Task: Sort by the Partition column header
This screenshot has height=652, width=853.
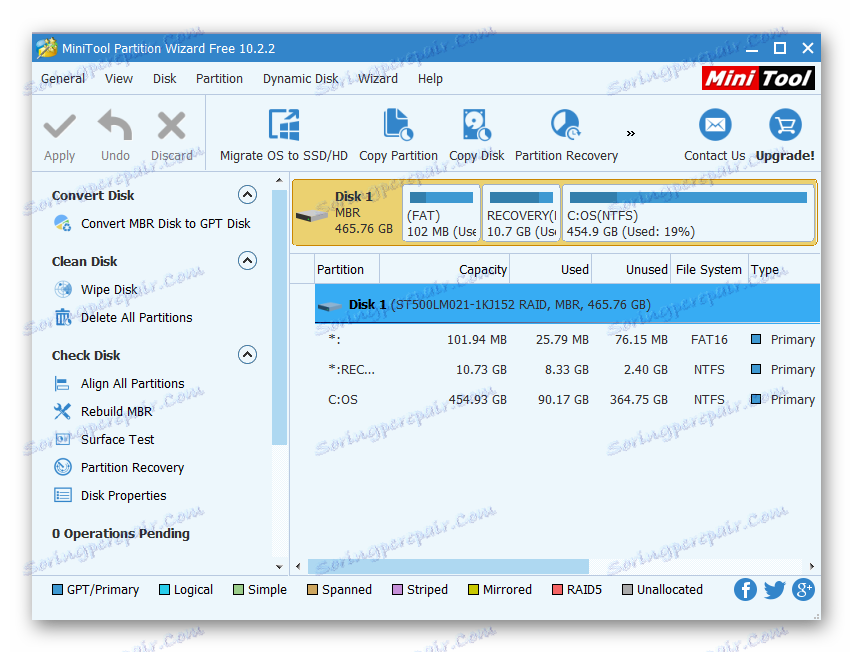Action: pos(347,269)
